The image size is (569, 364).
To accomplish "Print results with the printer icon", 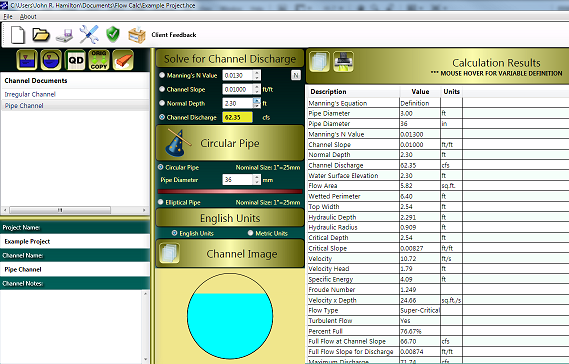I will [x=343, y=61].
